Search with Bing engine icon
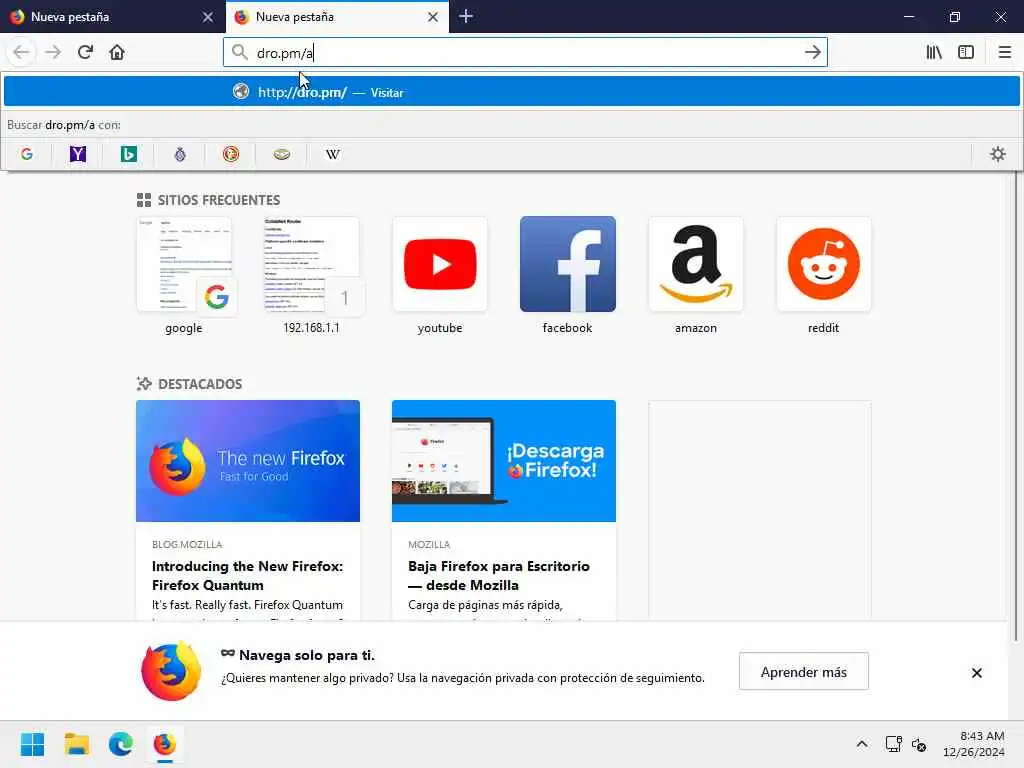This screenshot has width=1024, height=768. (x=129, y=154)
